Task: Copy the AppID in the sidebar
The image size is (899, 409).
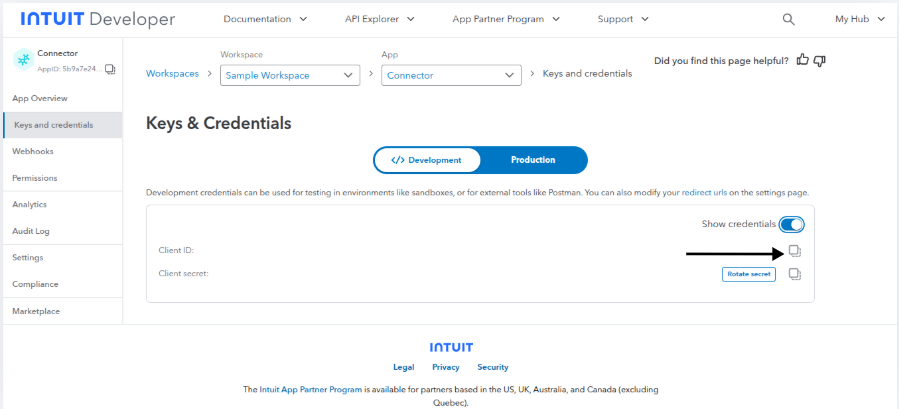Action: click(110, 69)
